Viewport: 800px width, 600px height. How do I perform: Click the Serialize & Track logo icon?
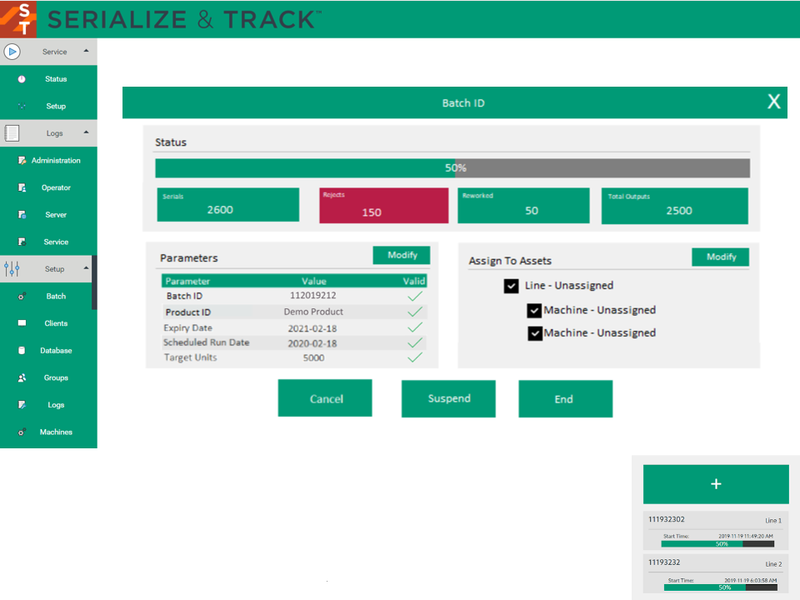(x=18, y=19)
